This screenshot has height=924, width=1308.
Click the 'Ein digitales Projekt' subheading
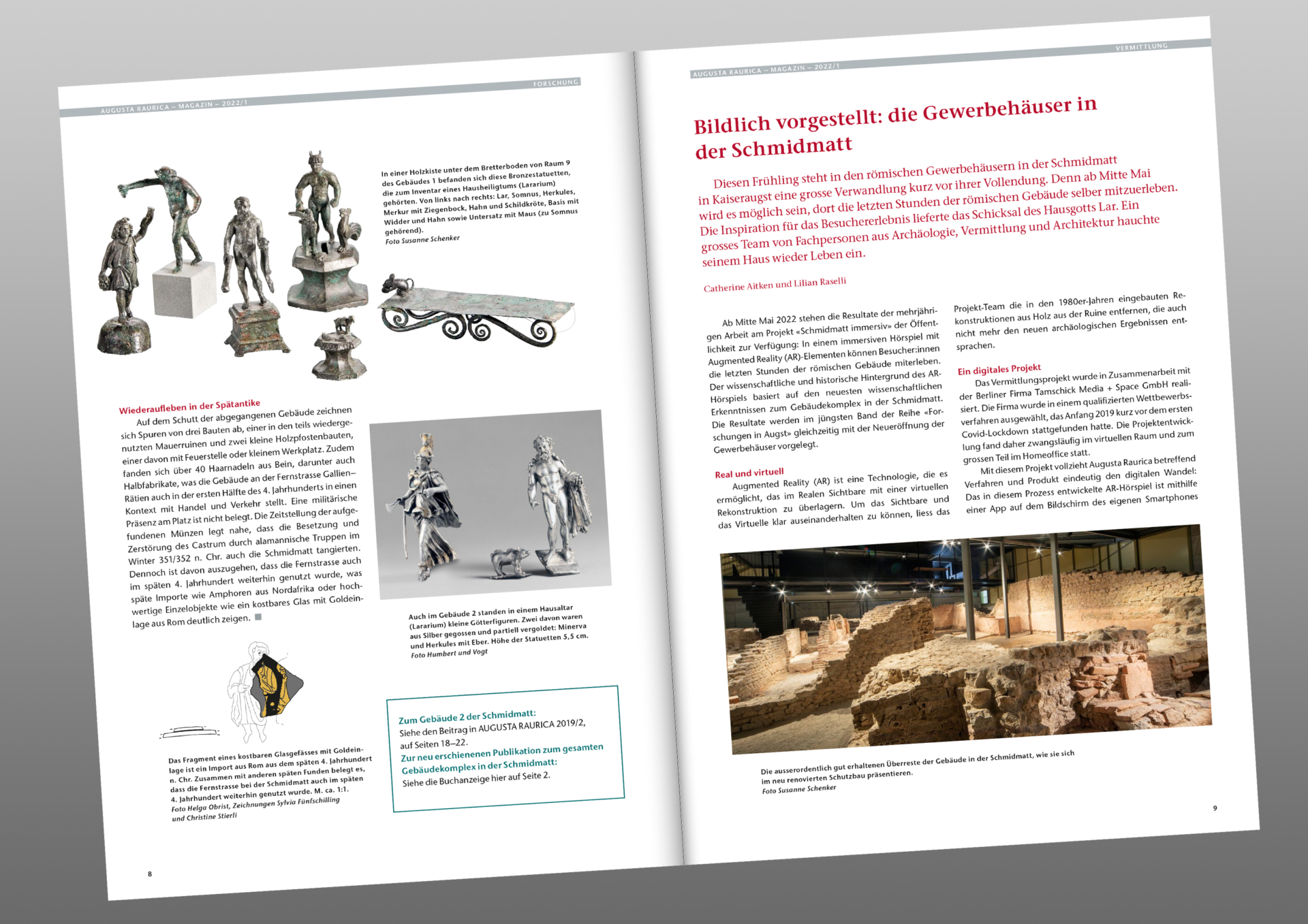tap(999, 369)
